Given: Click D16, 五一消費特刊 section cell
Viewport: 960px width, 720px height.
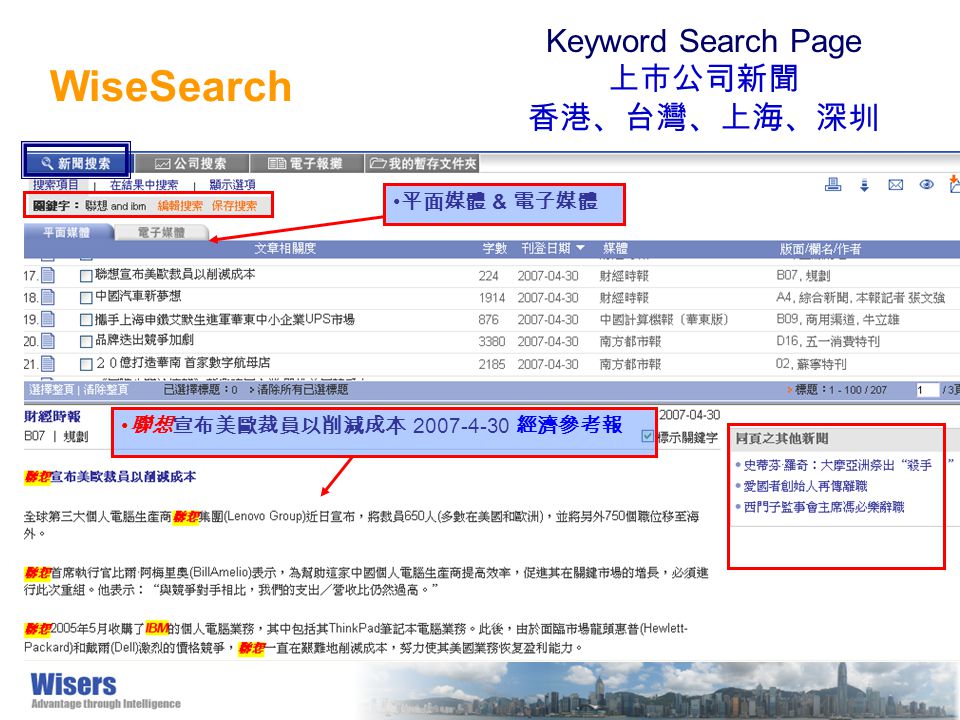Looking at the screenshot, I should pyautogui.click(x=828, y=341).
